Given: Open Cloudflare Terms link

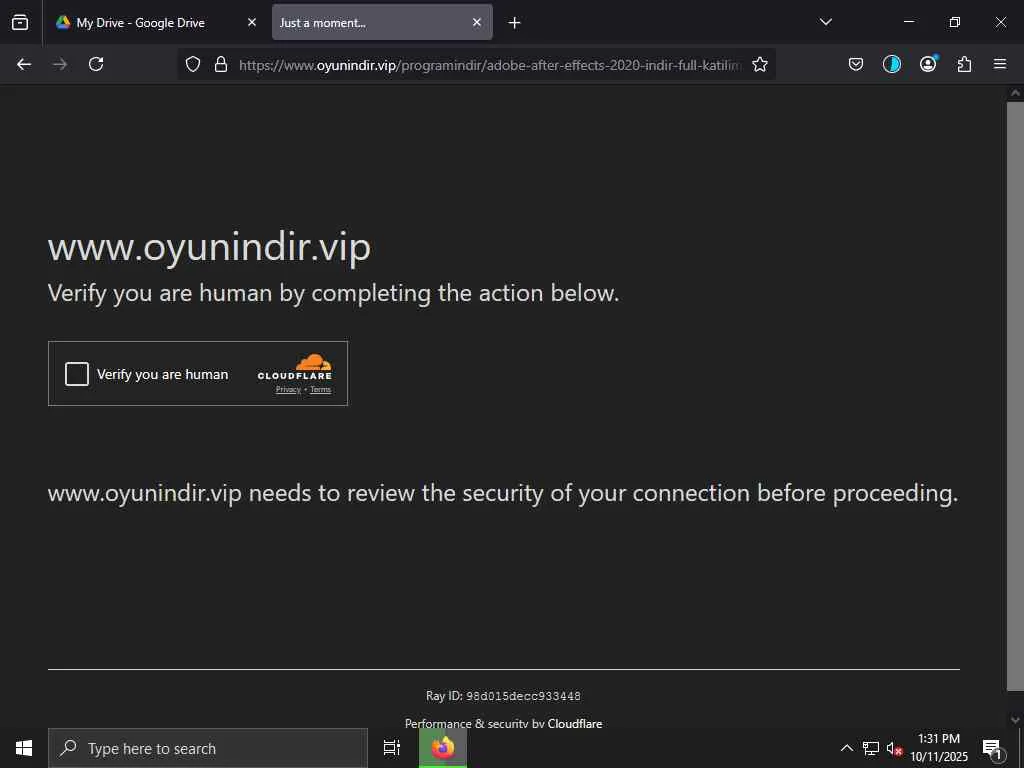Looking at the screenshot, I should 320,389.
